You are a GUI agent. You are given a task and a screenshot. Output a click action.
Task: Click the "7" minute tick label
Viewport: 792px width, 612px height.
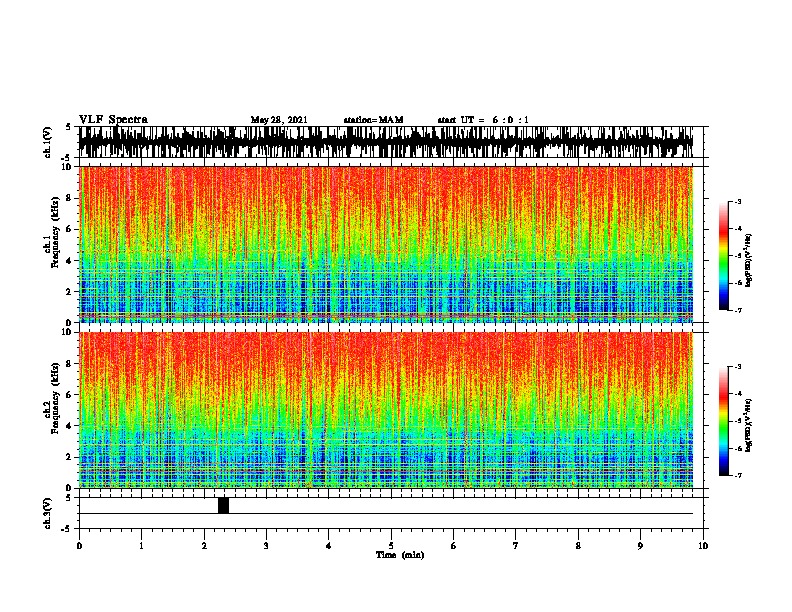click(516, 546)
